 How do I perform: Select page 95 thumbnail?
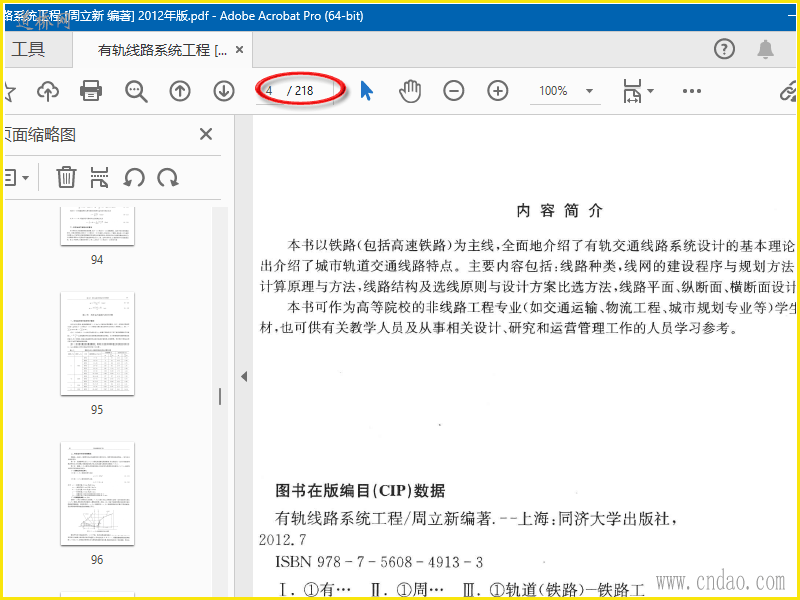point(97,343)
